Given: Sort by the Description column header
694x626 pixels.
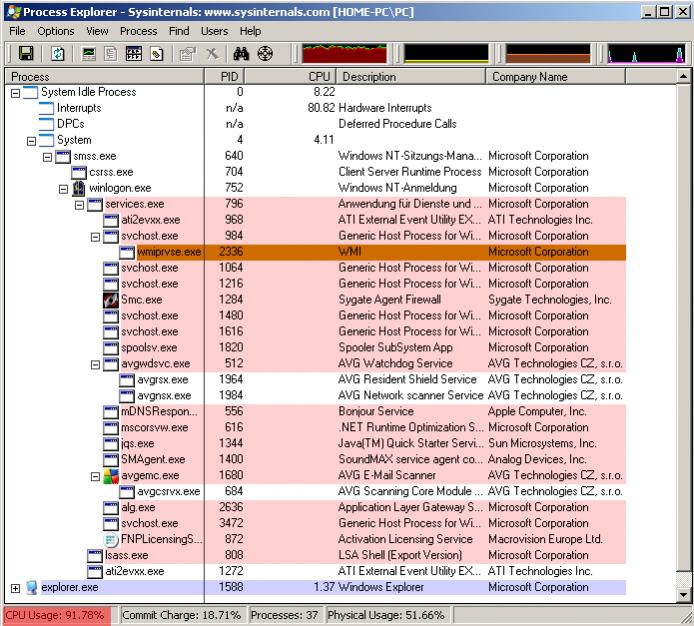Looking at the screenshot, I should click(x=411, y=77).
